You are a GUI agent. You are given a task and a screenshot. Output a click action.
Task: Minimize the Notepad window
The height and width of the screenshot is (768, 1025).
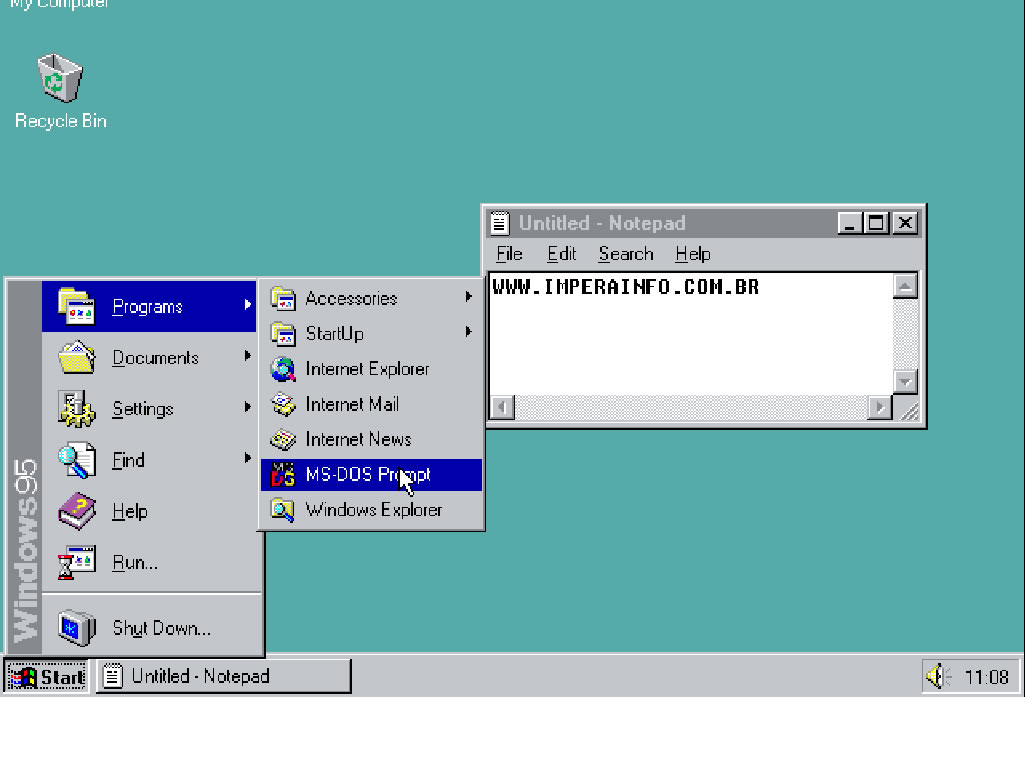coord(849,224)
